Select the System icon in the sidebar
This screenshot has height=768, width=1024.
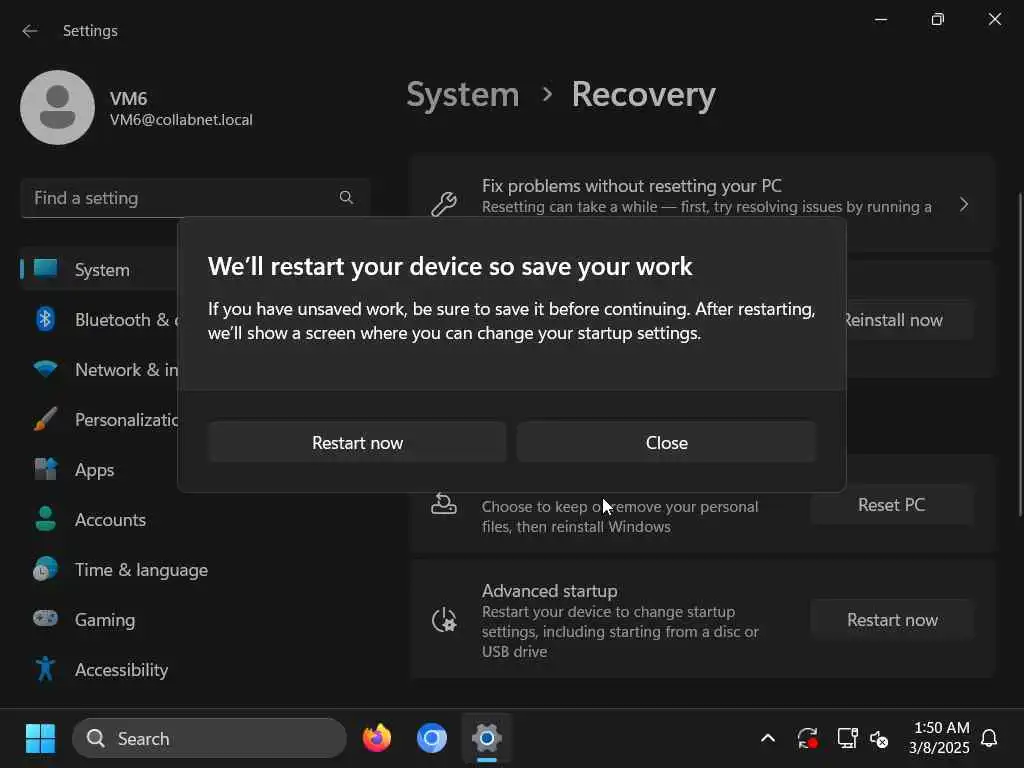[x=46, y=268]
